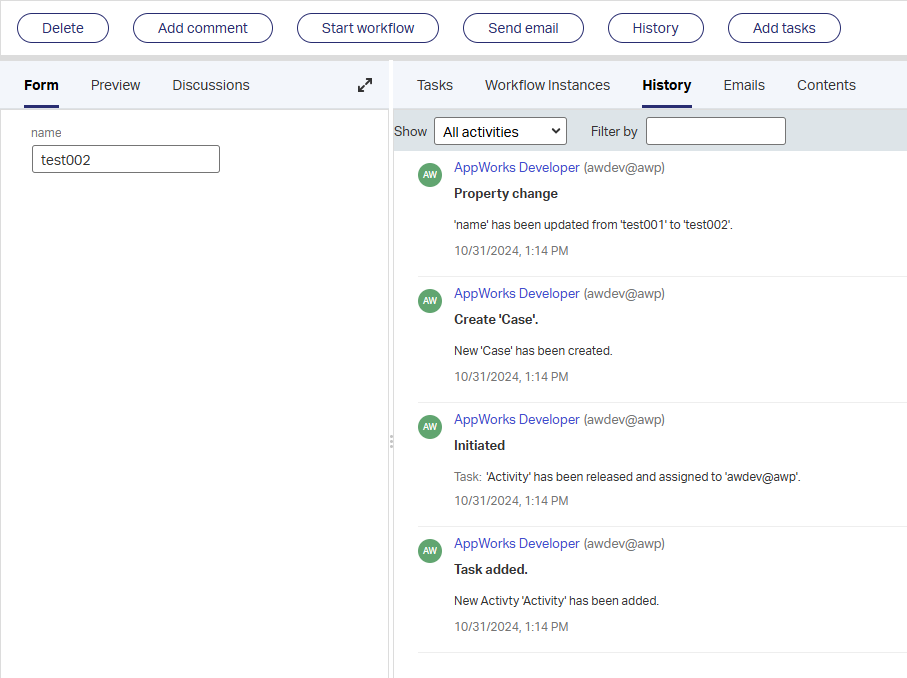Click the Add comment button
Viewport: 907px width, 678px height.
(203, 28)
